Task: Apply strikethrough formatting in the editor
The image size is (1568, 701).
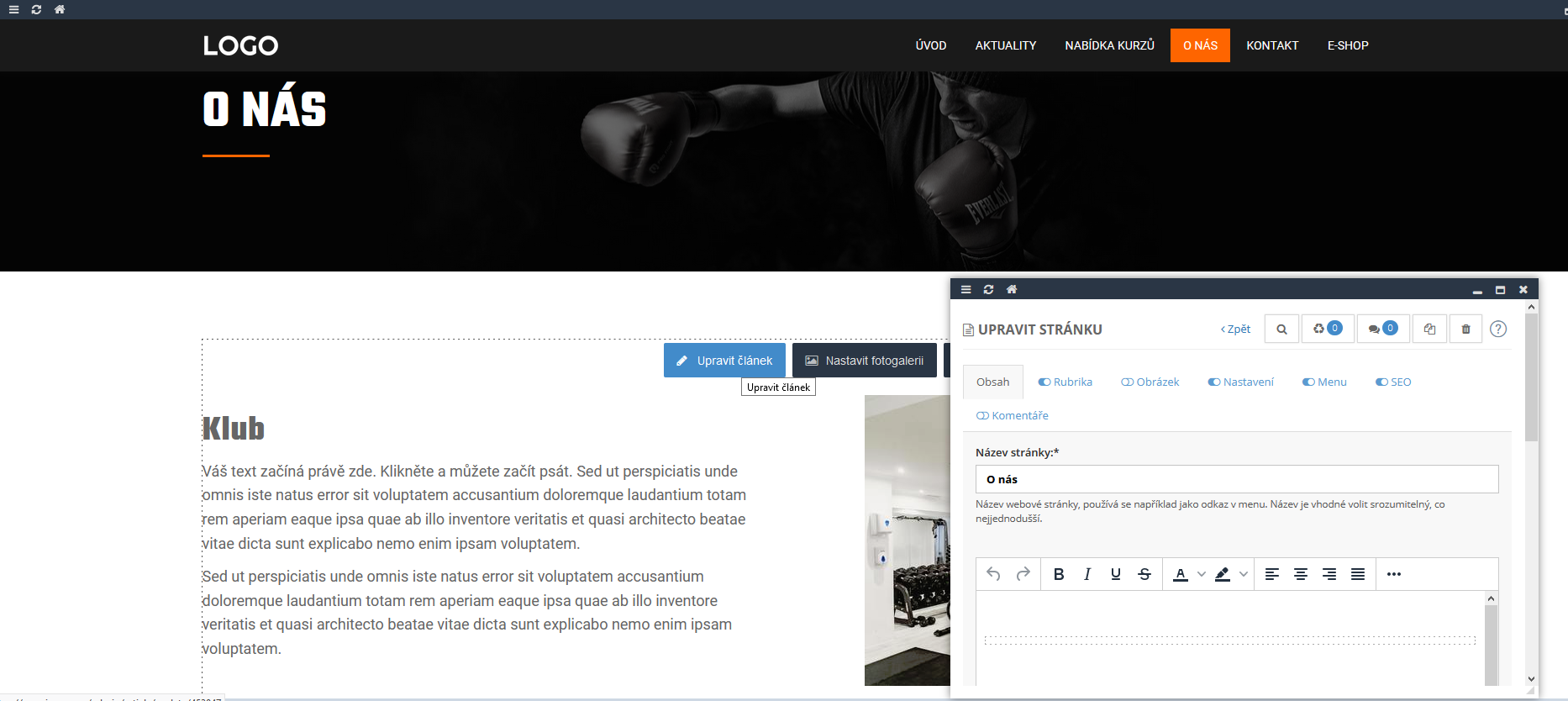Action: click(x=1144, y=574)
